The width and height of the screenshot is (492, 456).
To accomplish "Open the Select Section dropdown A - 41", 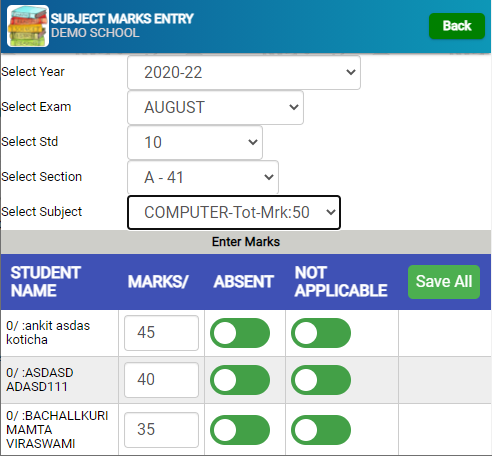I will [203, 177].
